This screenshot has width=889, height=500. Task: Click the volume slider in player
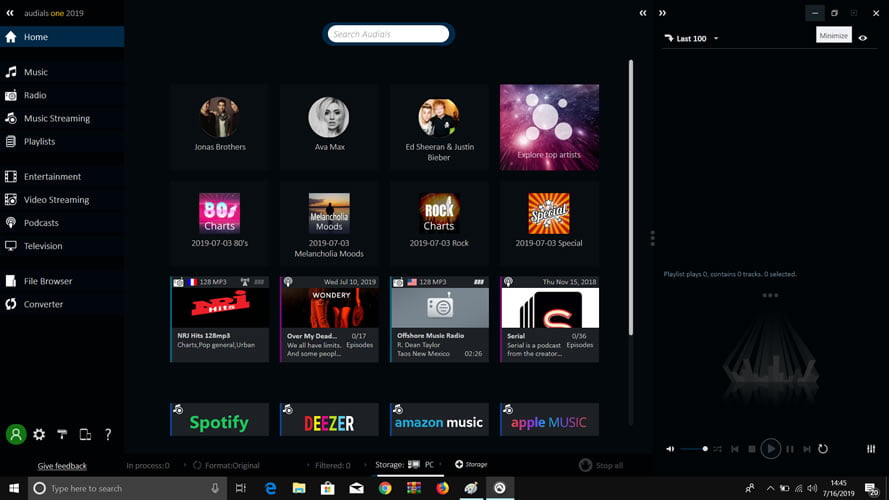694,449
